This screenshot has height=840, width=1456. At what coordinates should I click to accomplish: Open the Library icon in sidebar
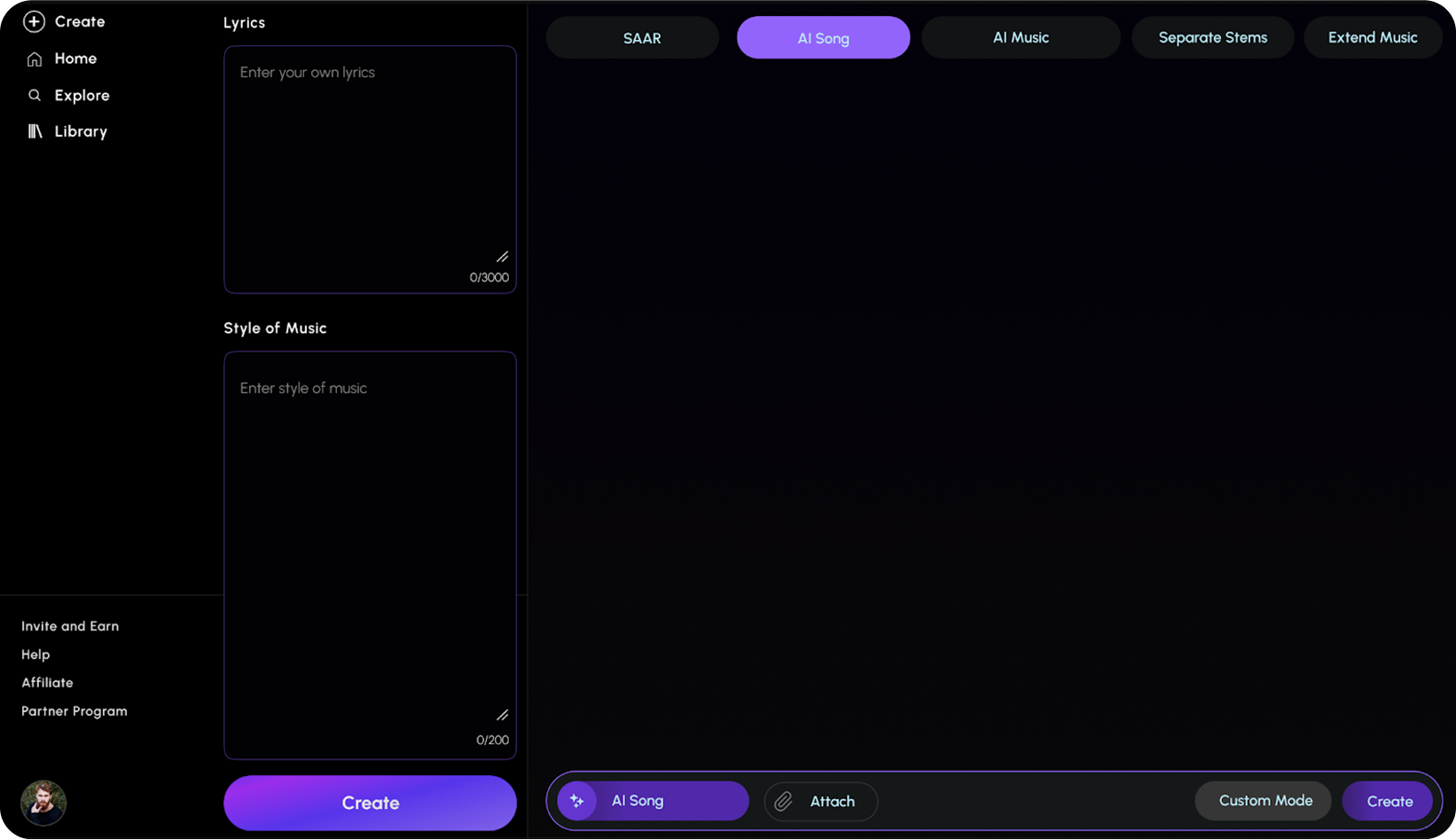click(35, 131)
